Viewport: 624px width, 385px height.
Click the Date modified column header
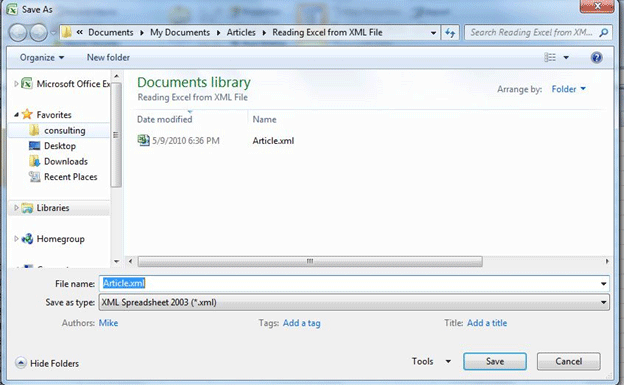tap(164, 119)
